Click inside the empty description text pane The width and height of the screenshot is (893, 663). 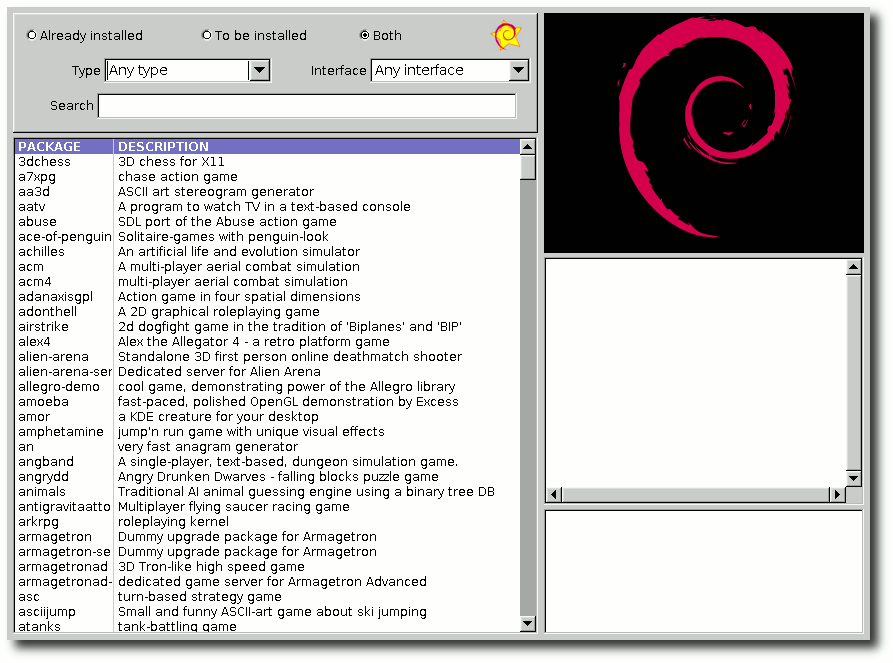[696, 373]
